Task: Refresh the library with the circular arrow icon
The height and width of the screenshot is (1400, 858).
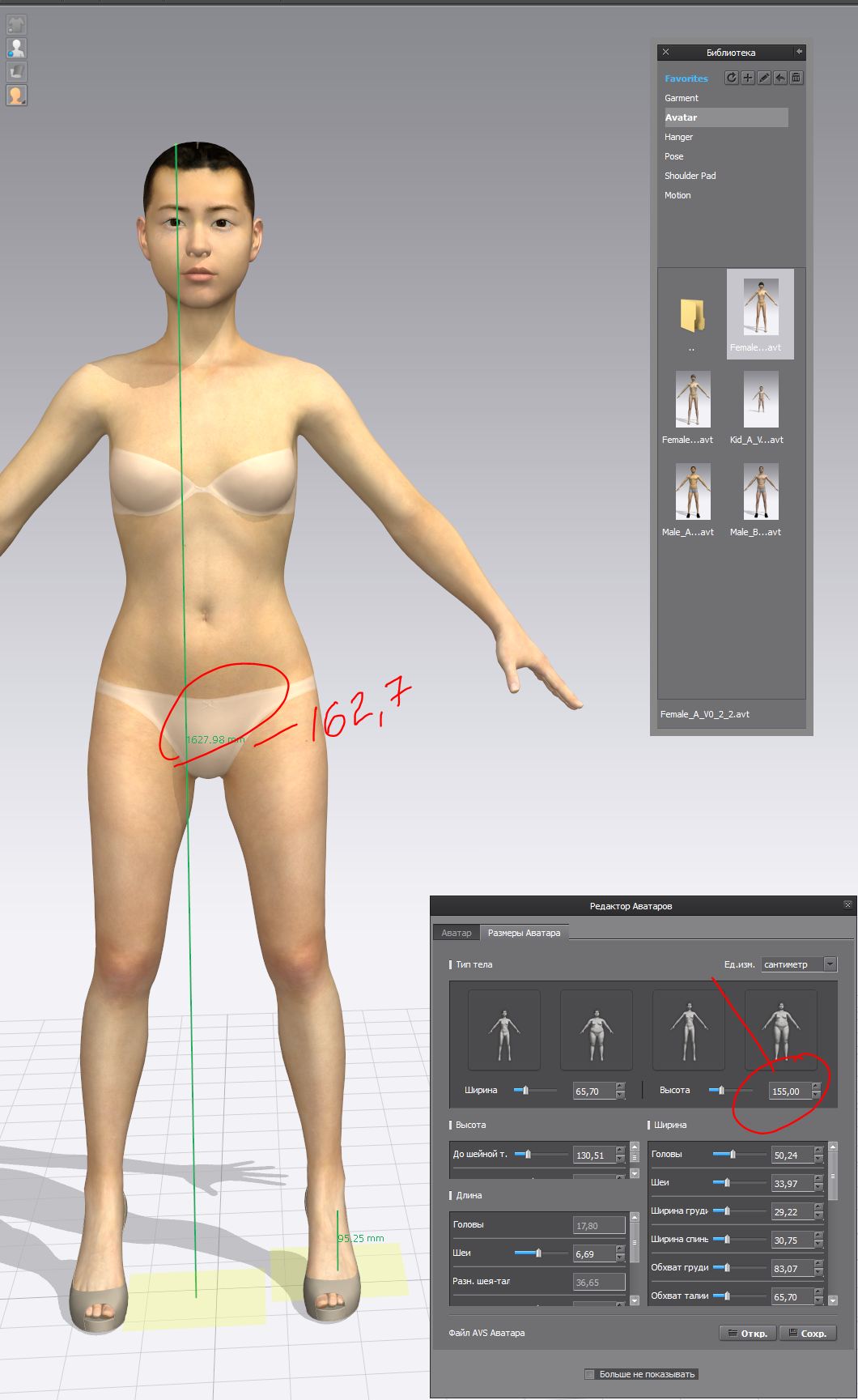Action: point(732,78)
